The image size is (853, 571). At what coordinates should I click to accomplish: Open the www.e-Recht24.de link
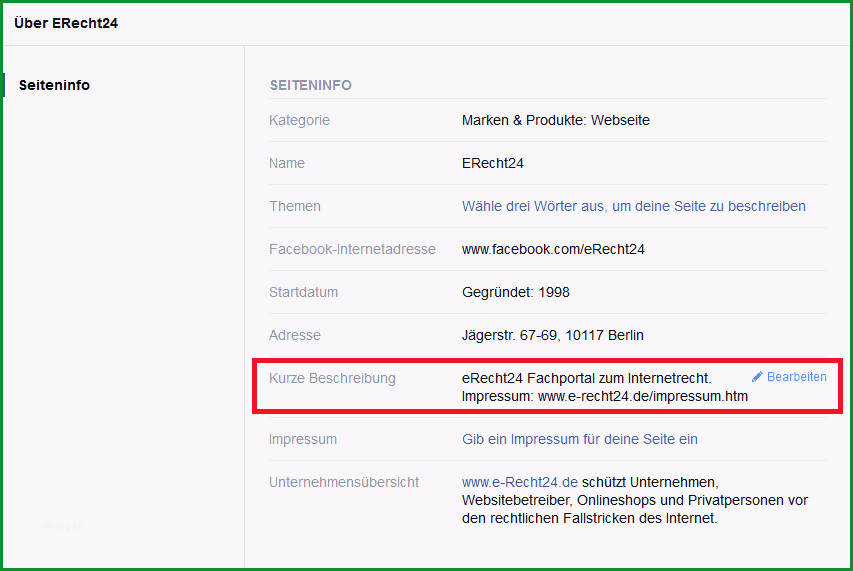pos(520,482)
